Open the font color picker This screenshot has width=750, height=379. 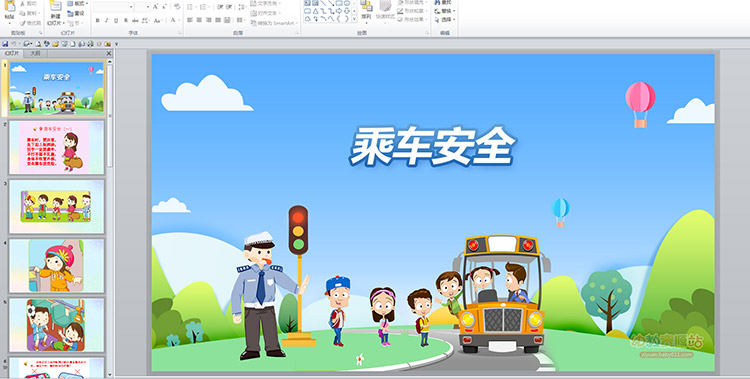tap(174, 21)
